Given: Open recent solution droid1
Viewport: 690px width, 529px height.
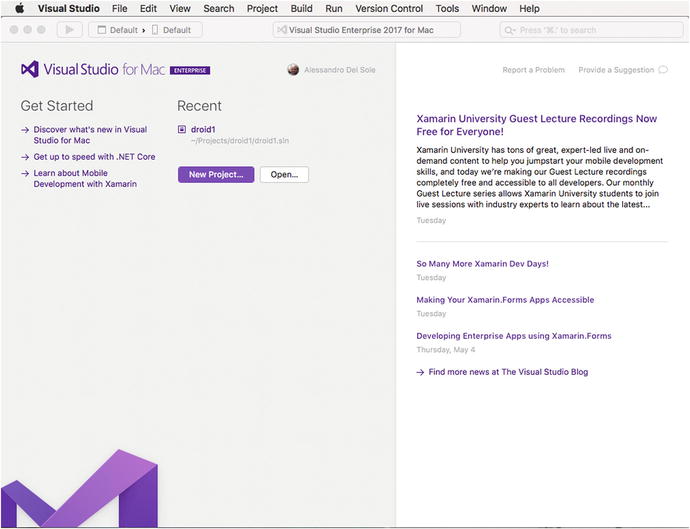Looking at the screenshot, I should pos(203,129).
